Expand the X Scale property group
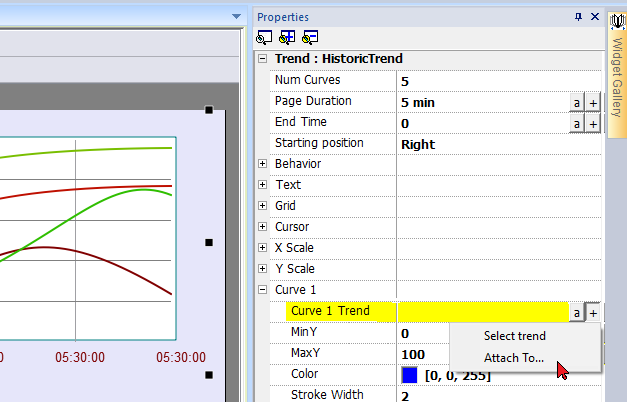 pos(263,248)
